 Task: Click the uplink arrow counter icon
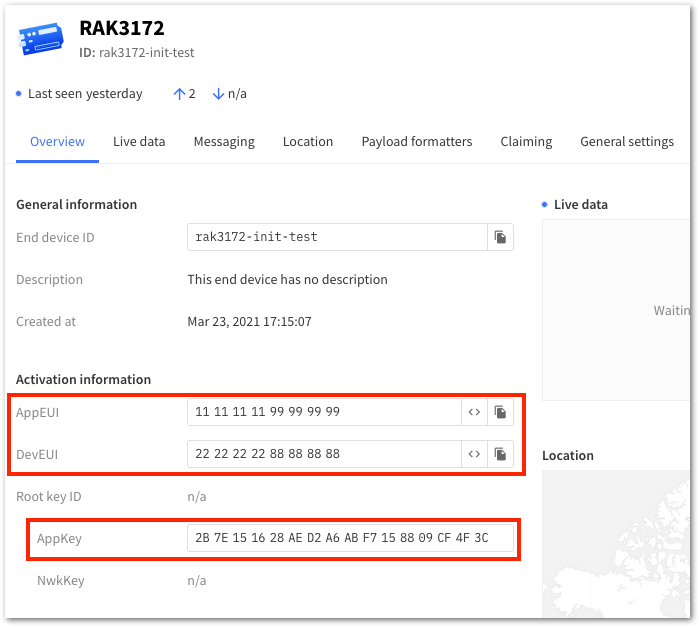[x=179, y=94]
